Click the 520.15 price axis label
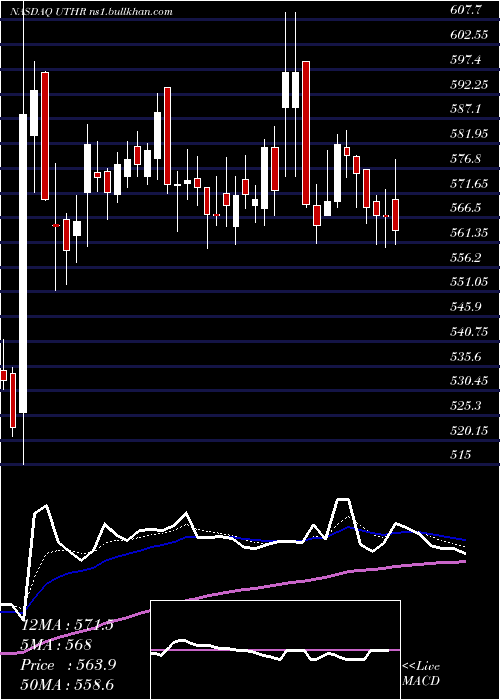 (469, 431)
